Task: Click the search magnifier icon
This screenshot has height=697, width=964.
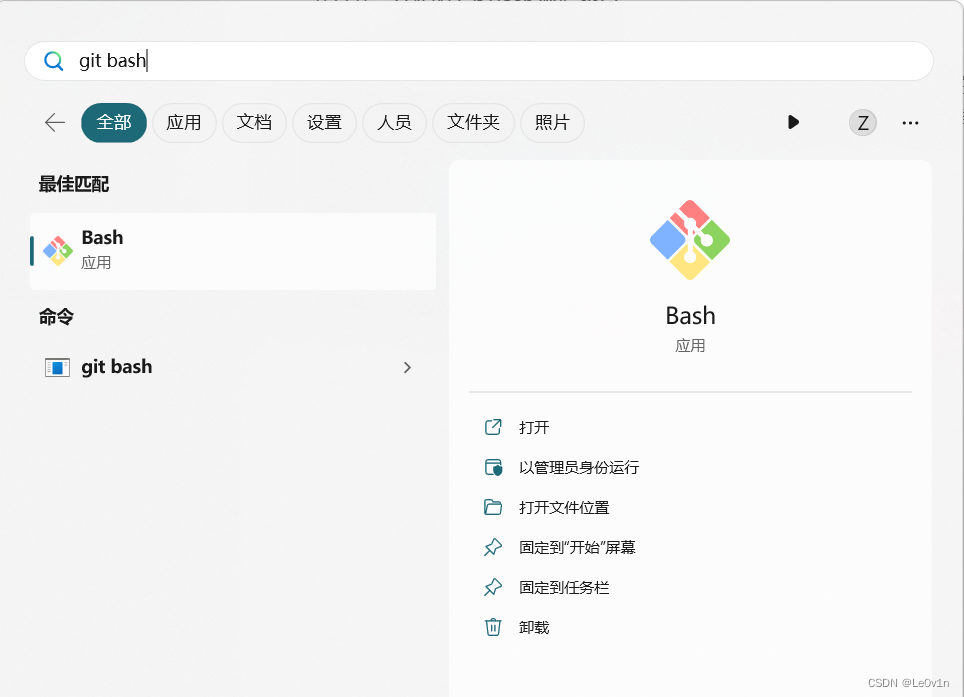Action: coord(53,61)
